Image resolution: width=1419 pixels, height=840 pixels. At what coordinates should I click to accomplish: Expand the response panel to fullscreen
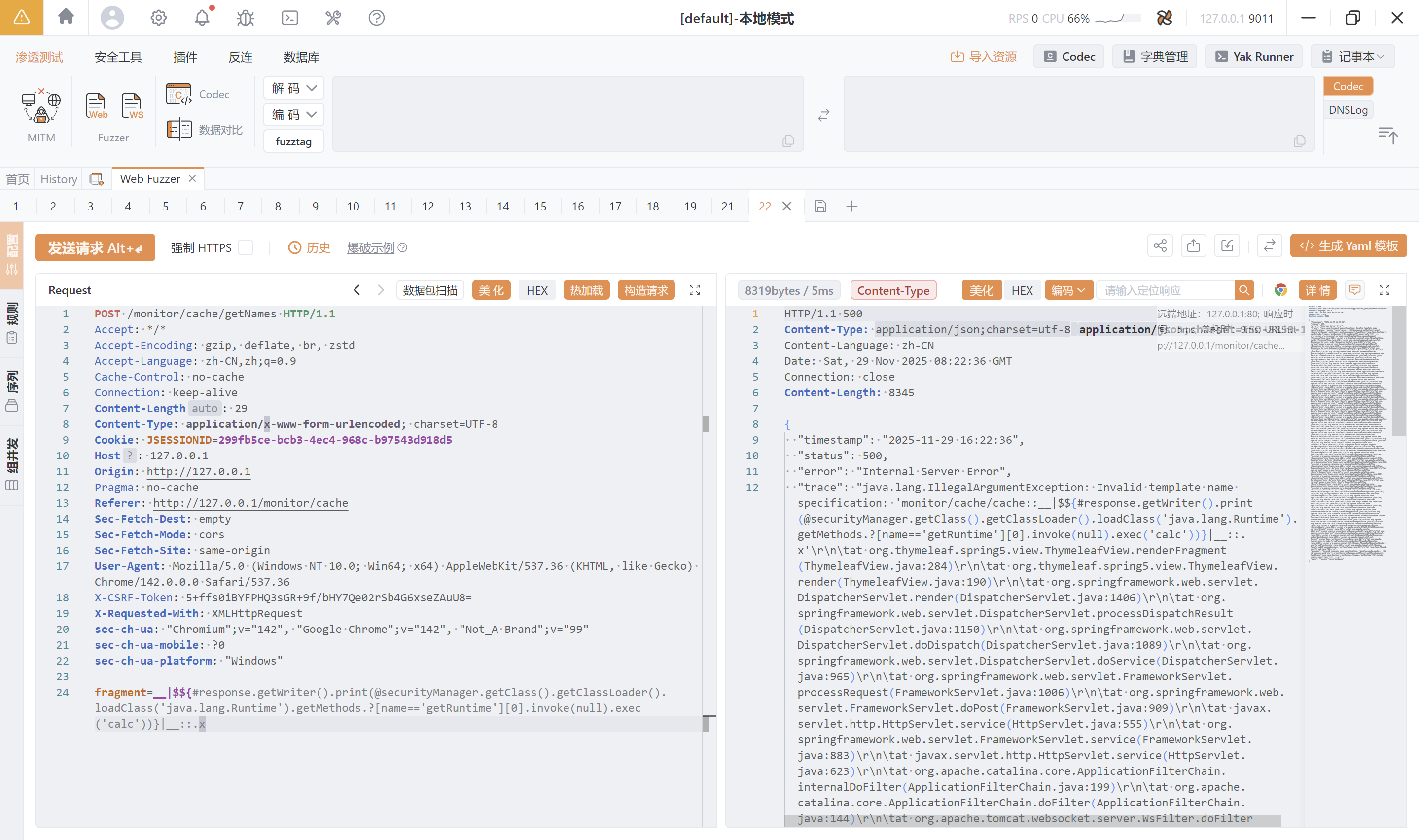coord(1384,290)
